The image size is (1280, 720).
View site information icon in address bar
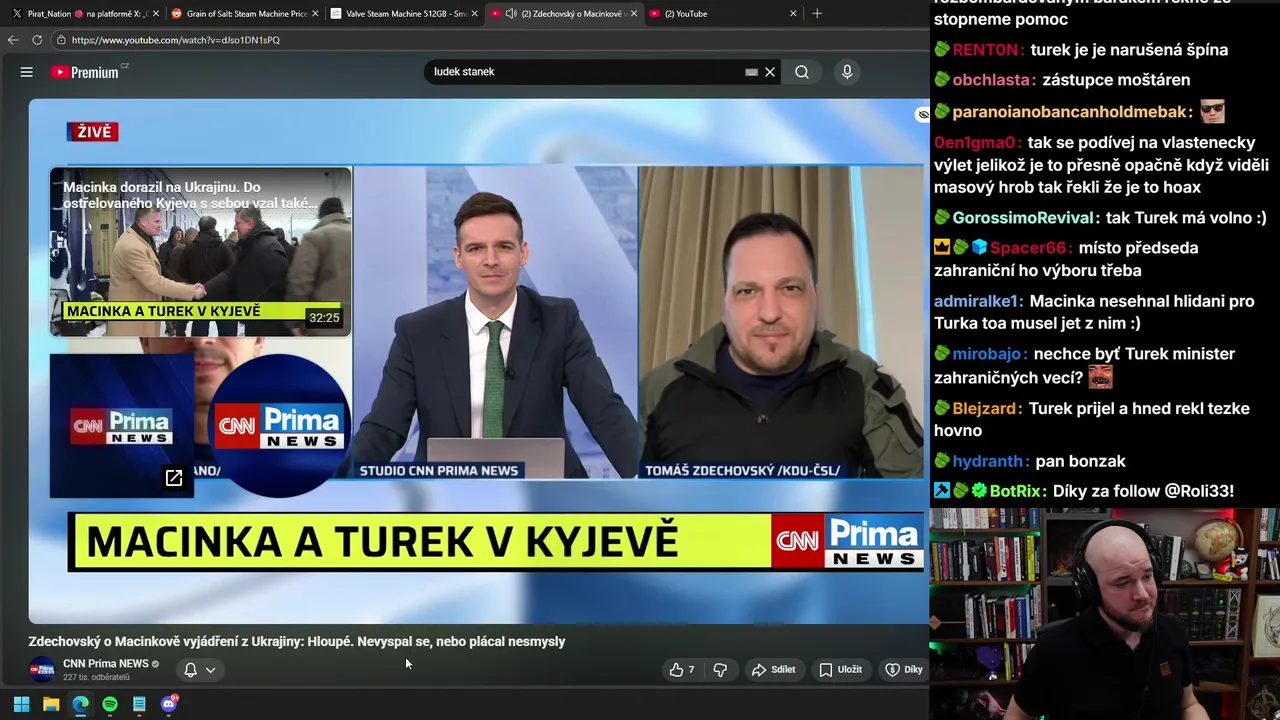tap(61, 40)
